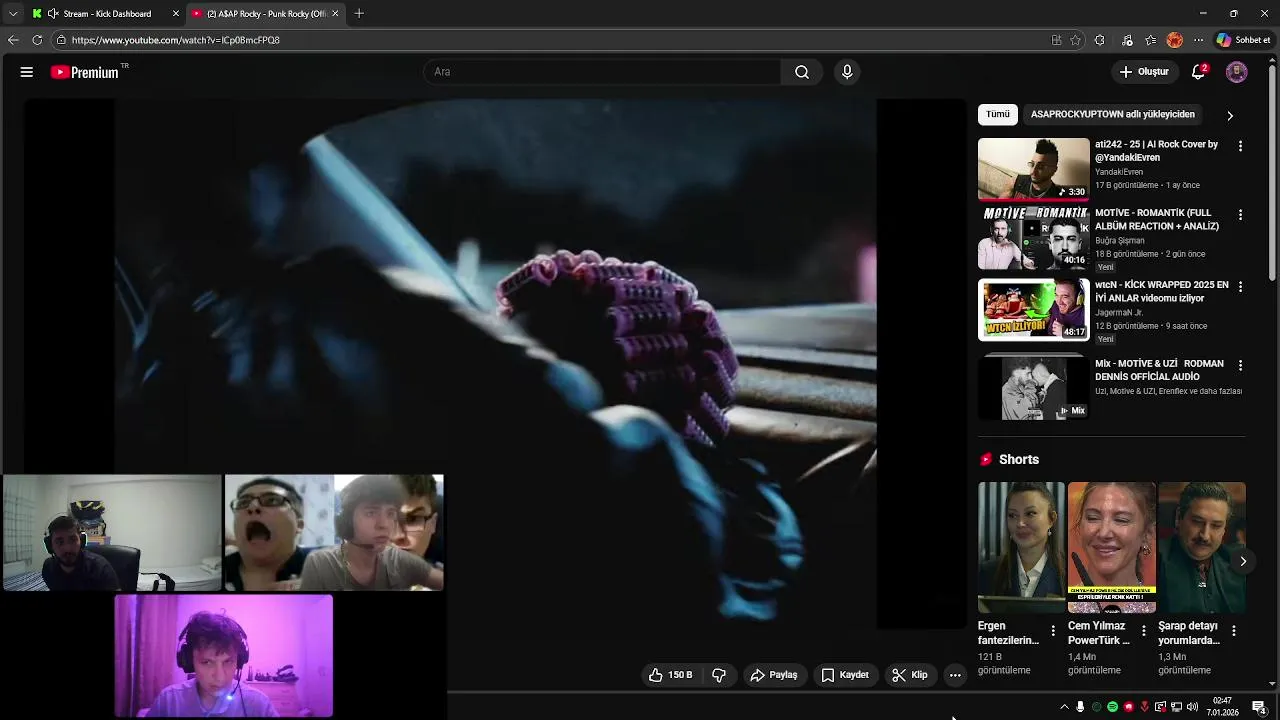Viewport: 1280px width, 720px height.
Task: Close the Kick Dashboard tab
Action: click(x=176, y=14)
